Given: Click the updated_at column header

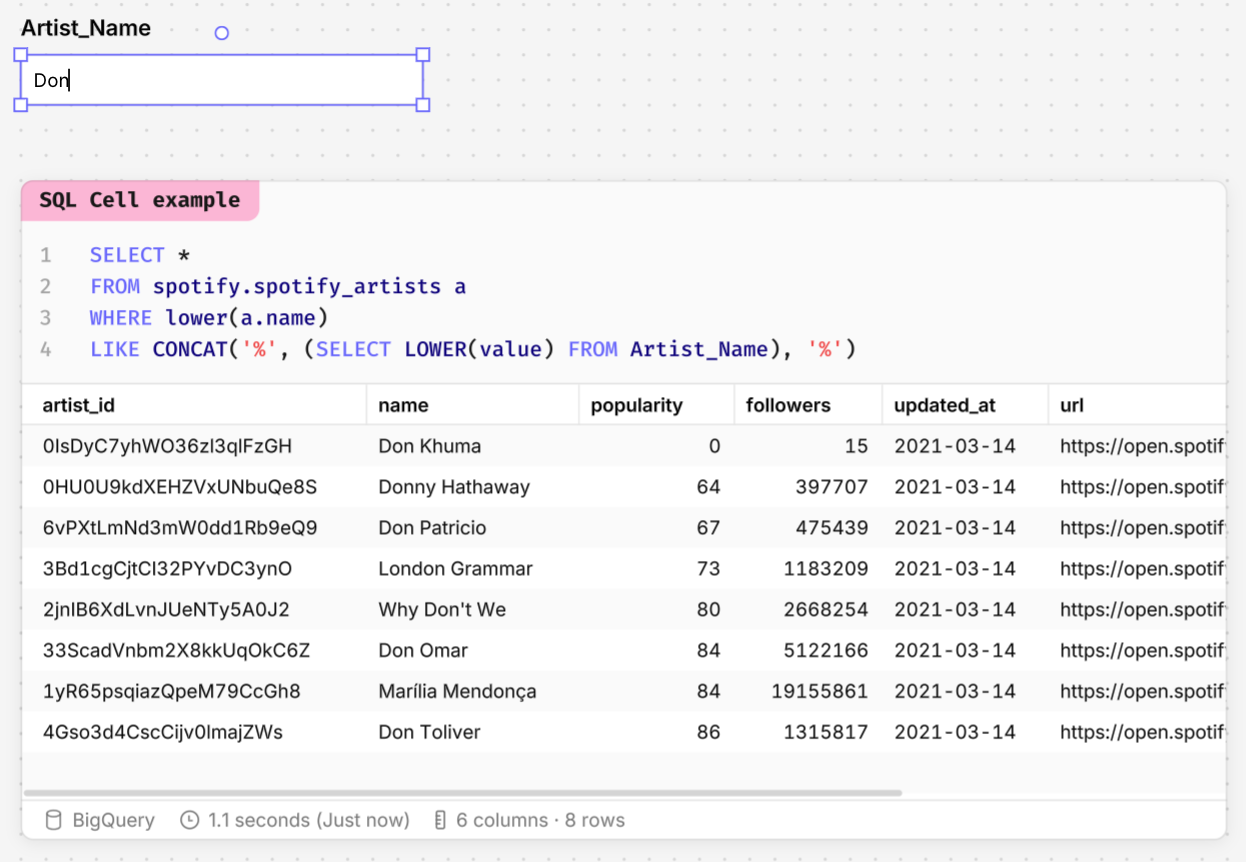Looking at the screenshot, I should (944, 405).
